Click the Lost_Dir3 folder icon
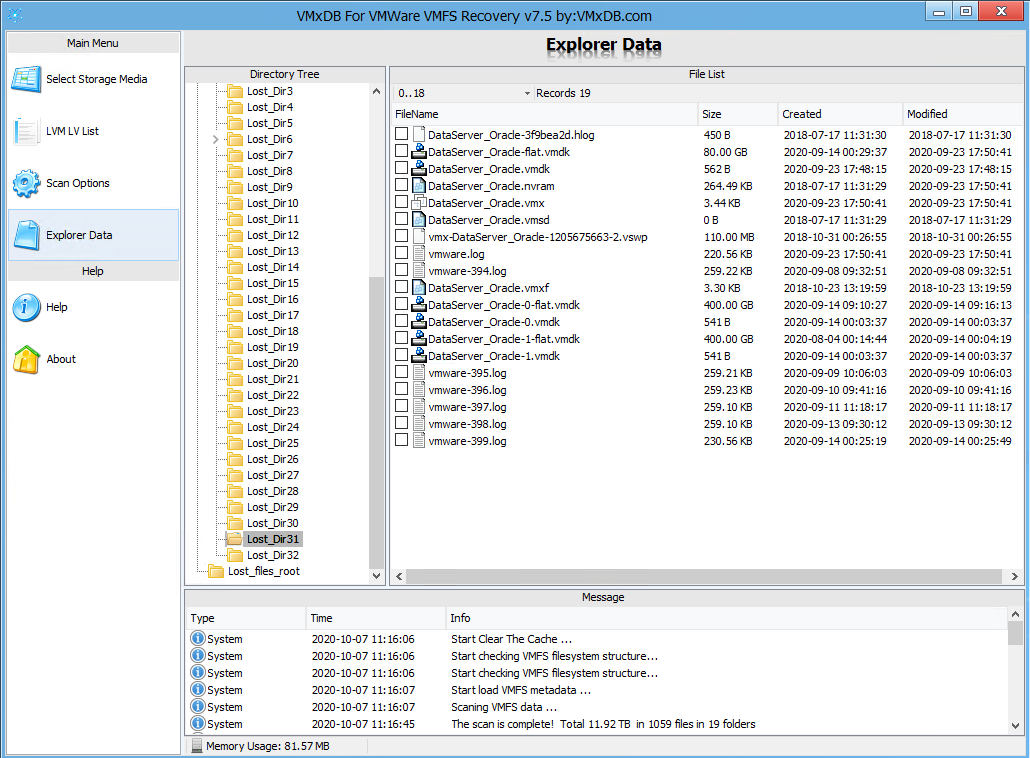1030x758 pixels. tap(235, 91)
